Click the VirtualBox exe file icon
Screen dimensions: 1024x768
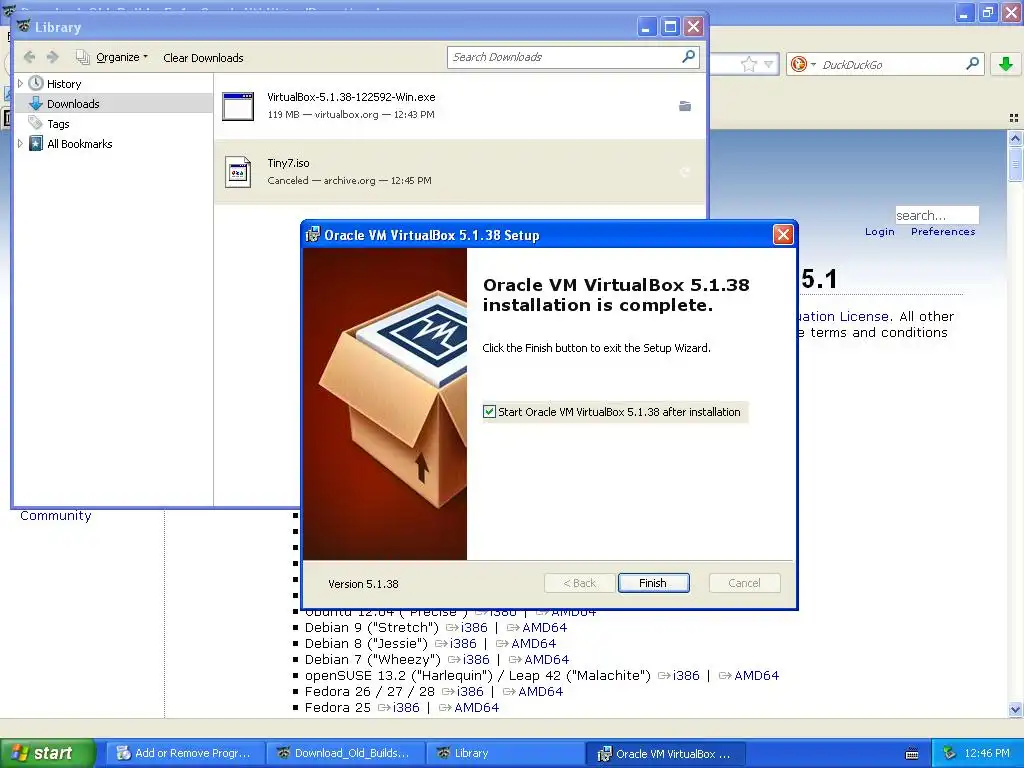coord(238,106)
